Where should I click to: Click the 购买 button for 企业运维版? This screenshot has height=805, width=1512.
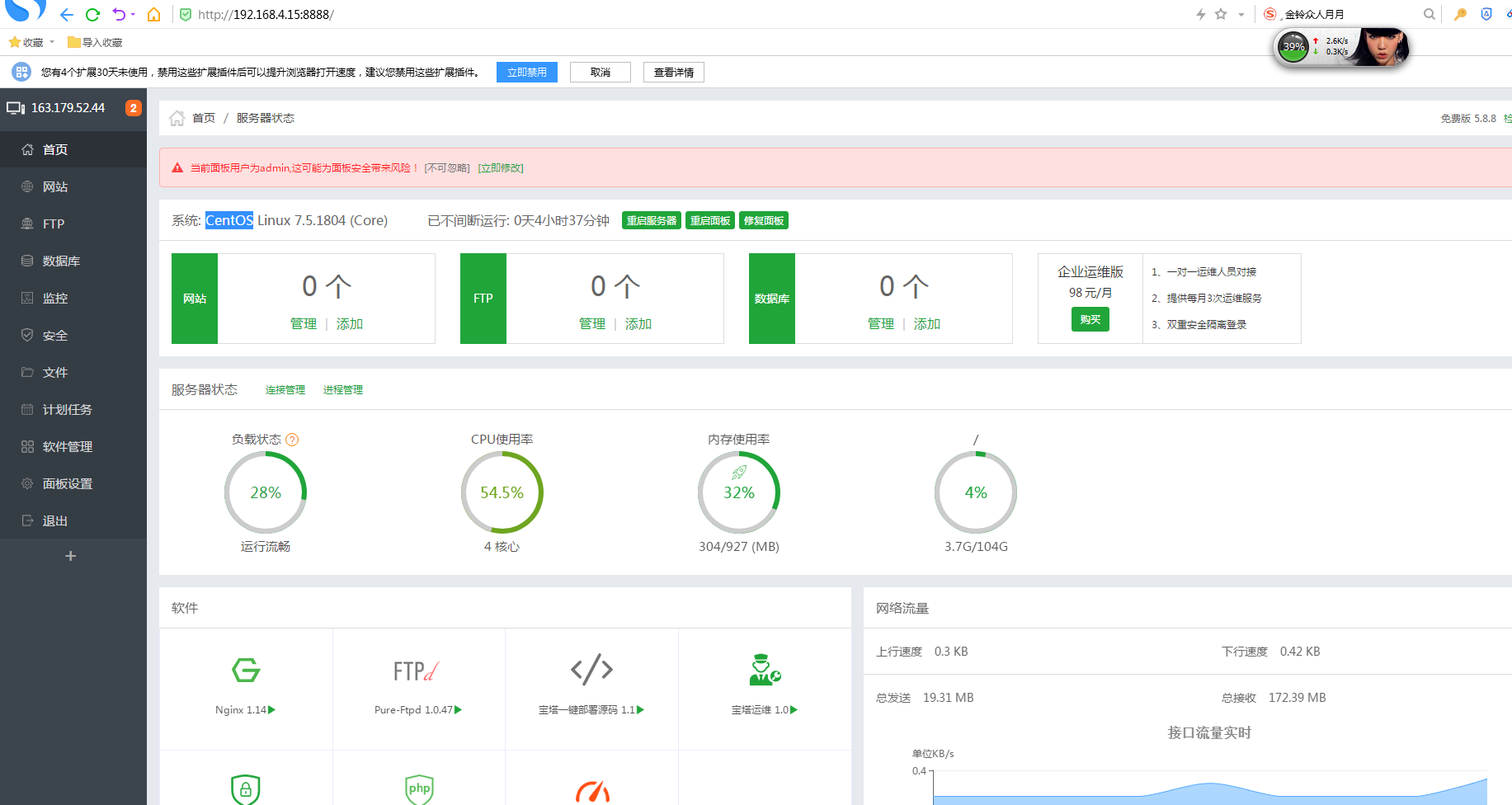click(1090, 319)
